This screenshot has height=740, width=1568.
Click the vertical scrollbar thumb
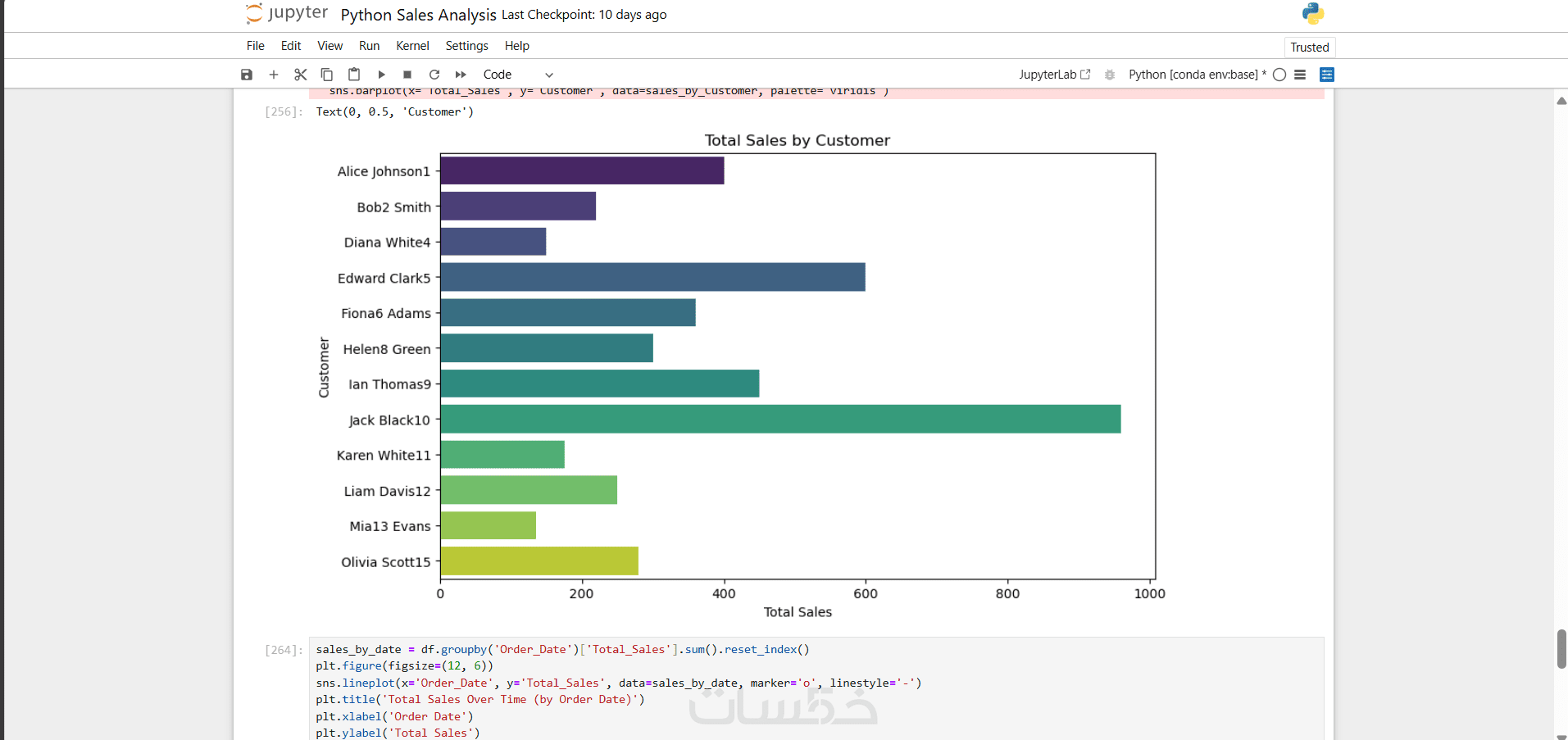[x=1561, y=648]
